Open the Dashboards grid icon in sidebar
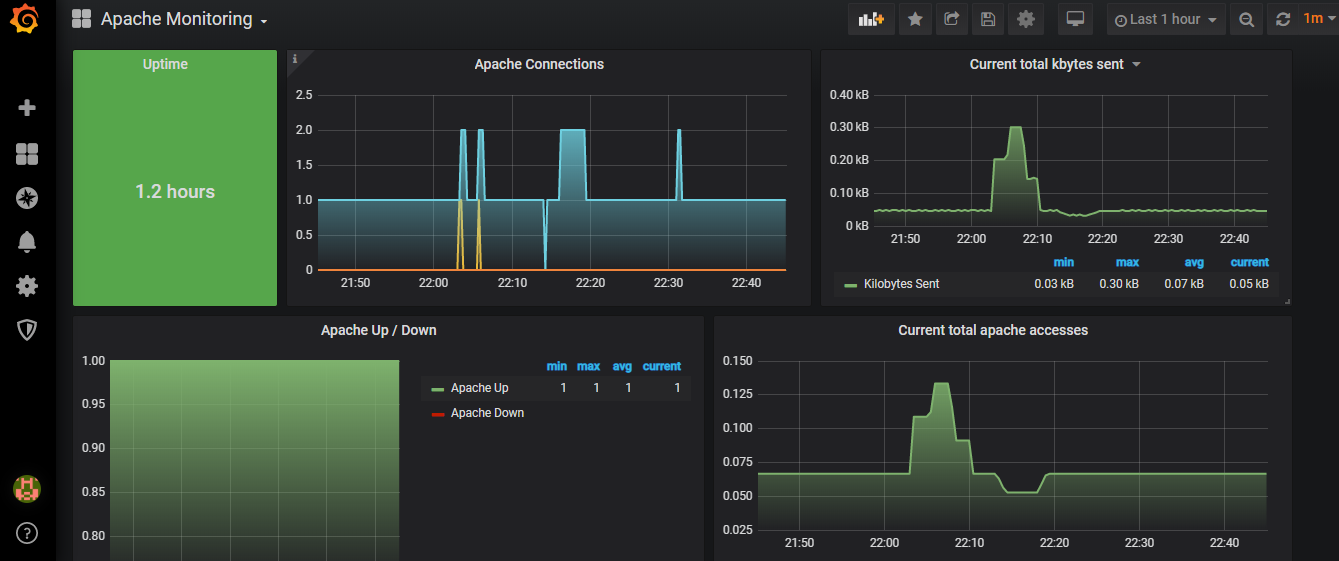 click(27, 154)
